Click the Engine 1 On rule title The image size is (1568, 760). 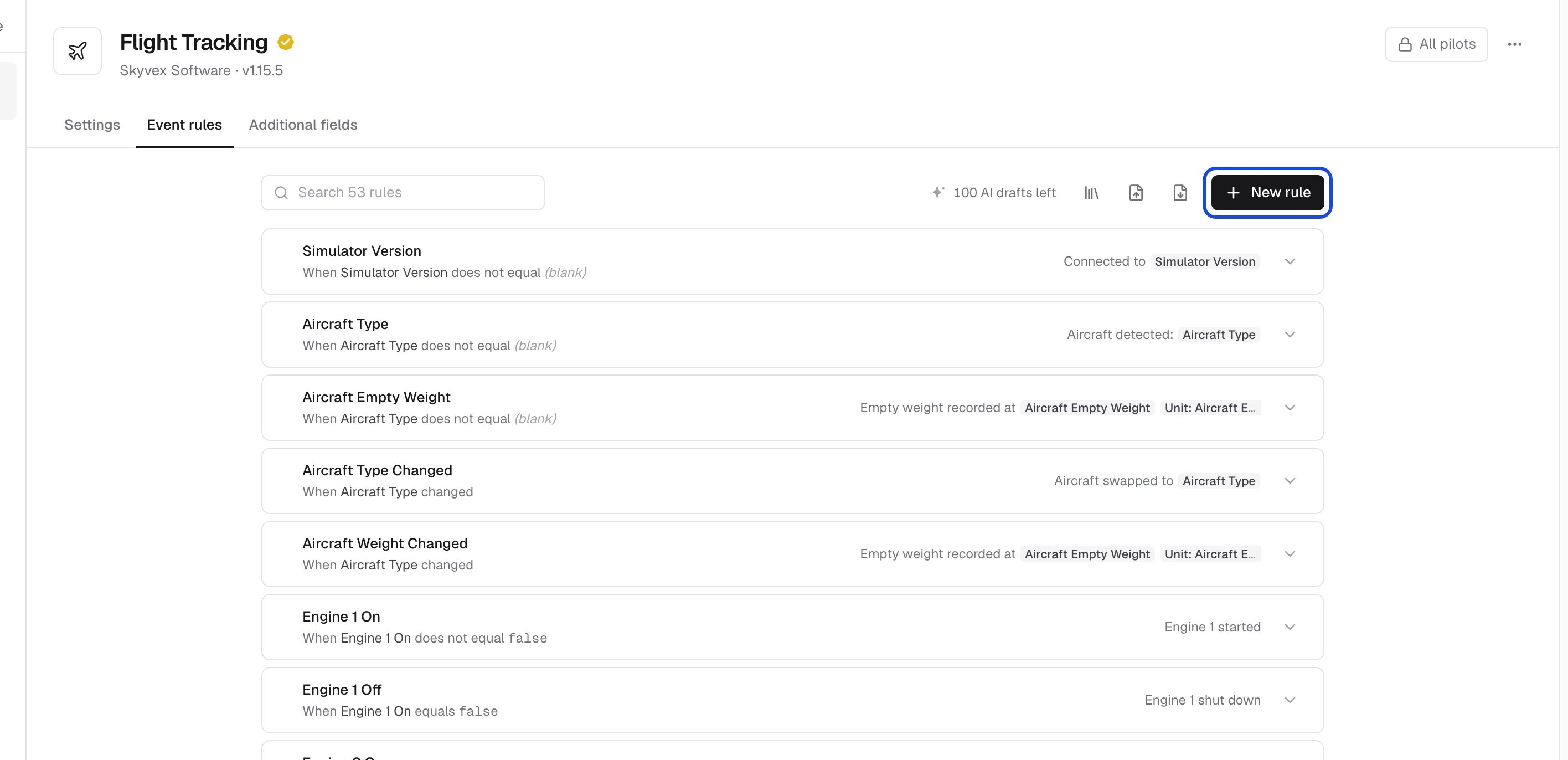[x=342, y=617]
